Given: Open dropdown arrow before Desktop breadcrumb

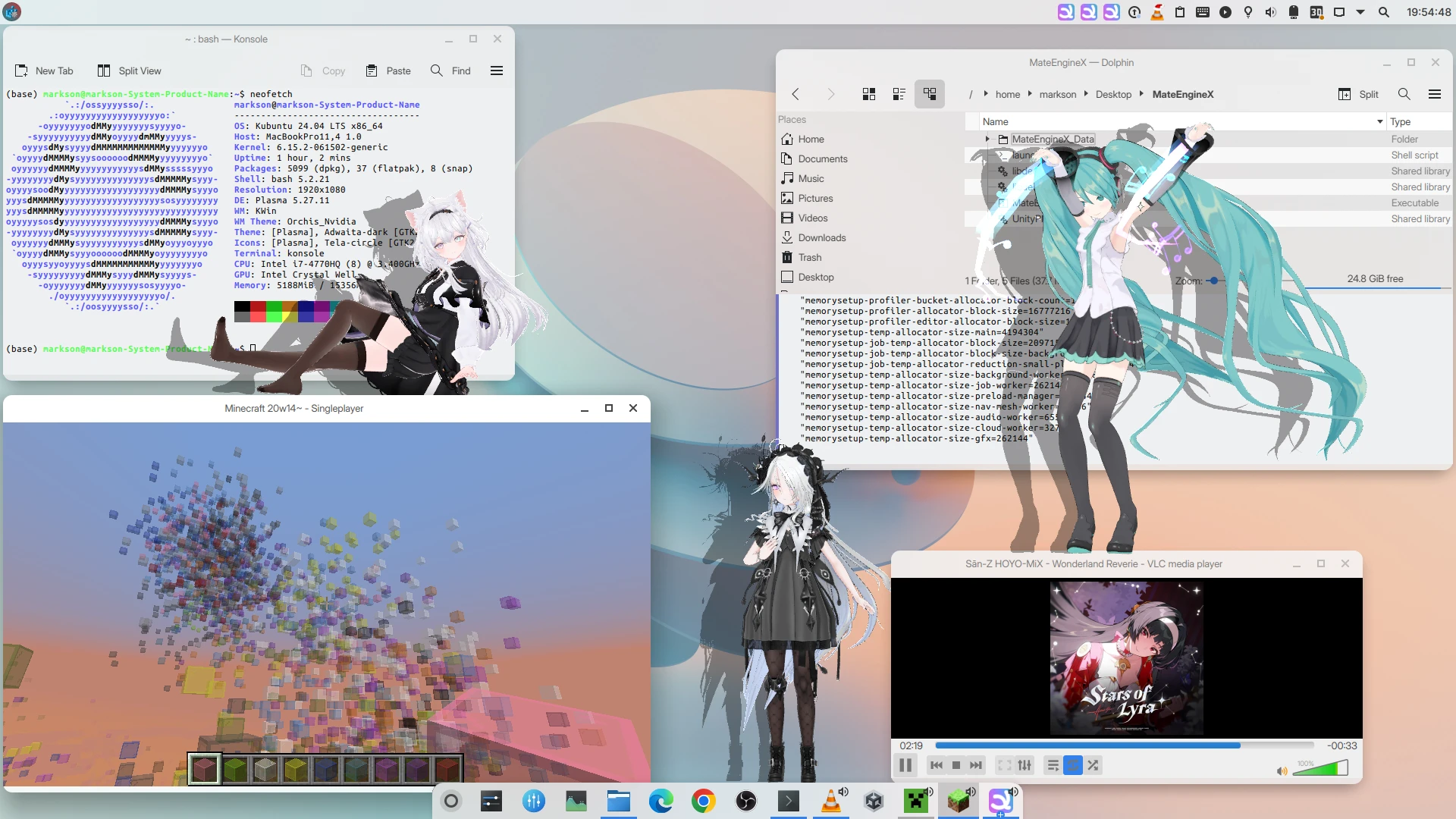Looking at the screenshot, I should click(1086, 94).
